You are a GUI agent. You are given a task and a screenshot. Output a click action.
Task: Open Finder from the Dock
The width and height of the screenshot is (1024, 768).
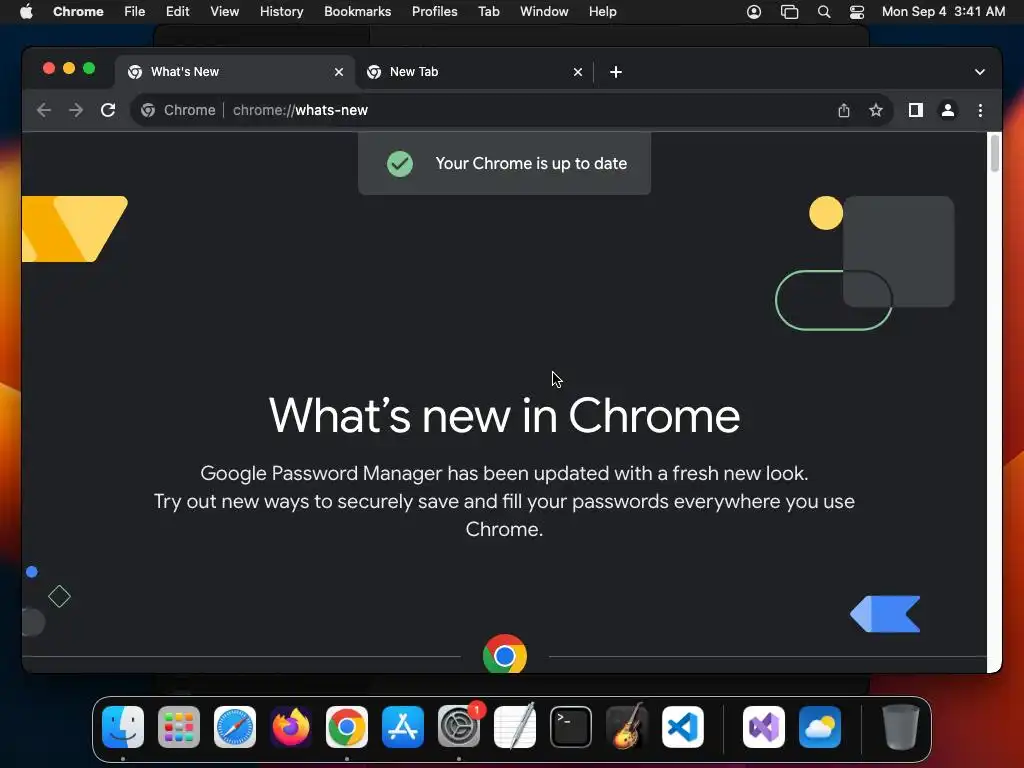(x=123, y=727)
